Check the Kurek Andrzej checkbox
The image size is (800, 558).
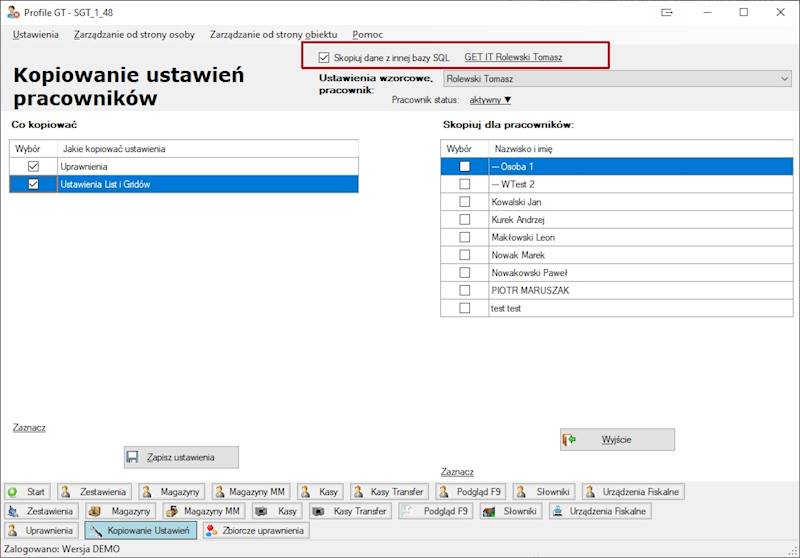464,219
